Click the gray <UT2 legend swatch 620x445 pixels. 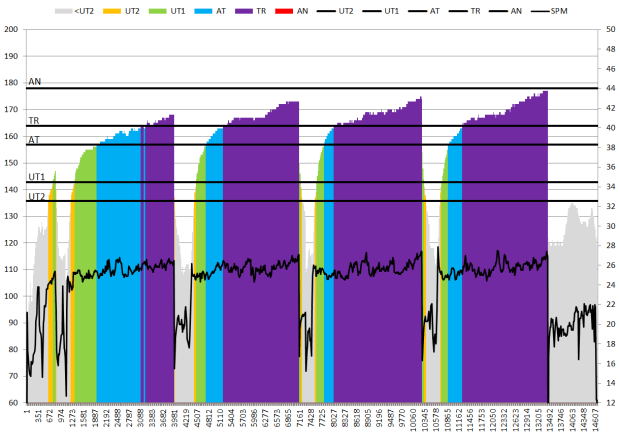click(x=62, y=9)
